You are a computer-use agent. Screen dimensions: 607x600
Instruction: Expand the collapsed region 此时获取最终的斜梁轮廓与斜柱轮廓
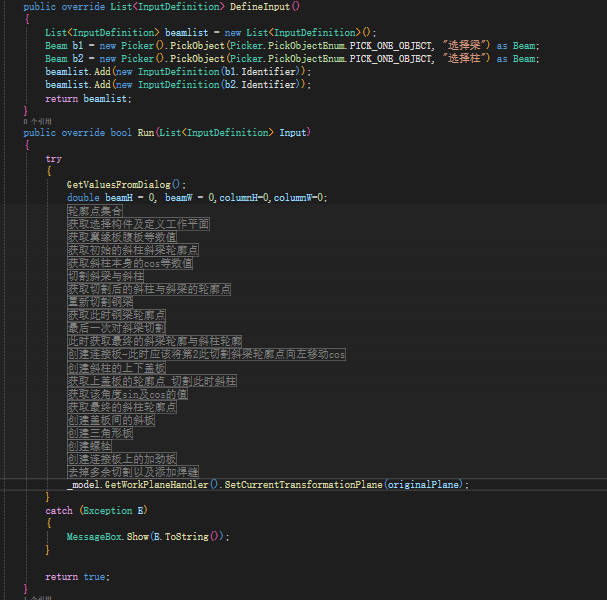coord(154,341)
